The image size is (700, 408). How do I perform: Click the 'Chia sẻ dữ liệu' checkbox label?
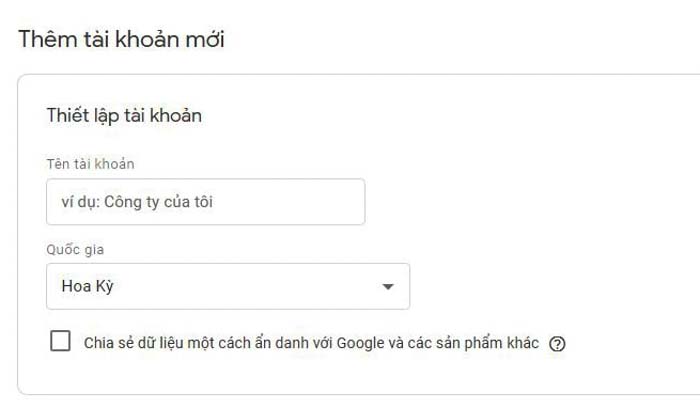click(x=311, y=343)
